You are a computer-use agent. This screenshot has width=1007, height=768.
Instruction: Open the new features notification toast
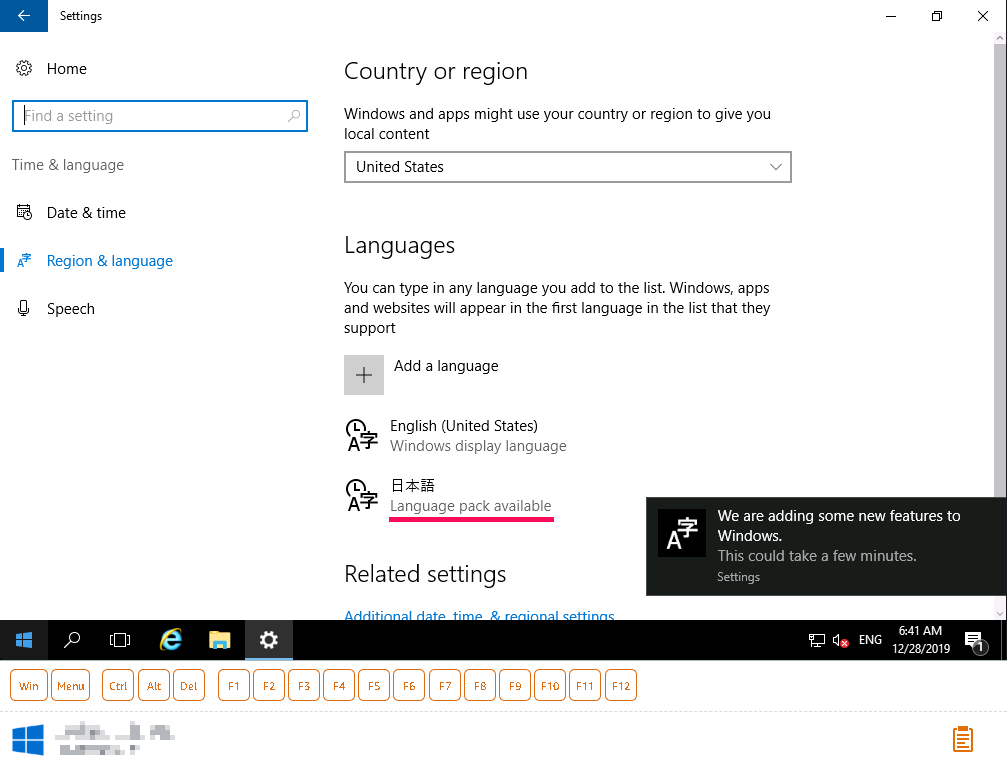point(825,546)
